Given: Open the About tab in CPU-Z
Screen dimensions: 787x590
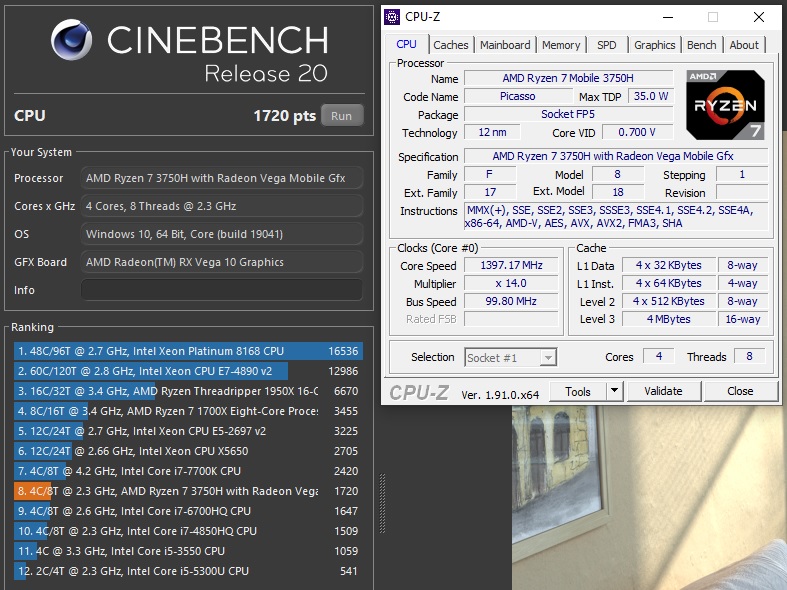Looking at the screenshot, I should click(744, 45).
